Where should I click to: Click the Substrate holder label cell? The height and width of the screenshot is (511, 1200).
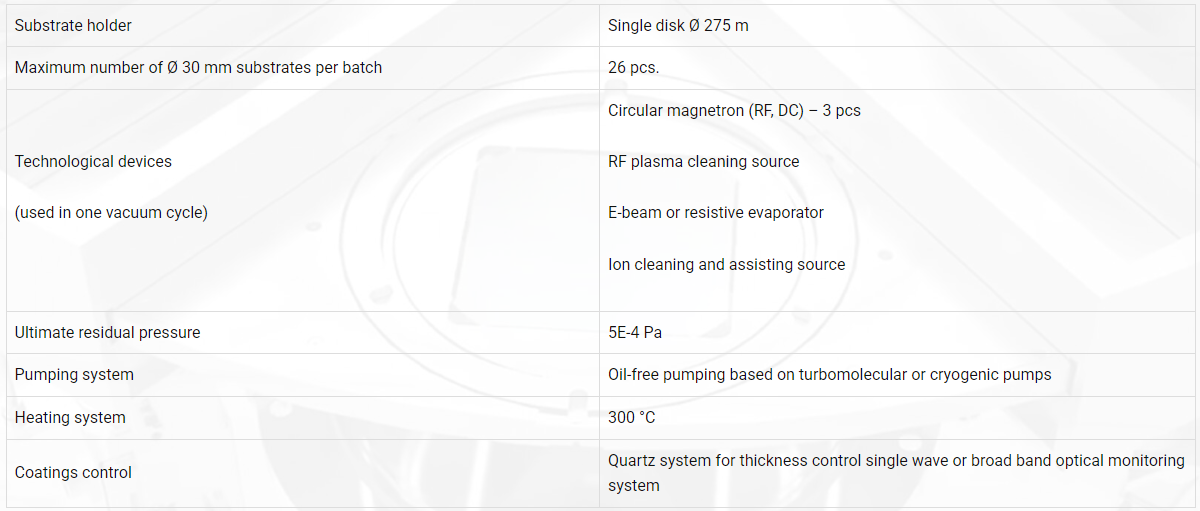pos(303,25)
